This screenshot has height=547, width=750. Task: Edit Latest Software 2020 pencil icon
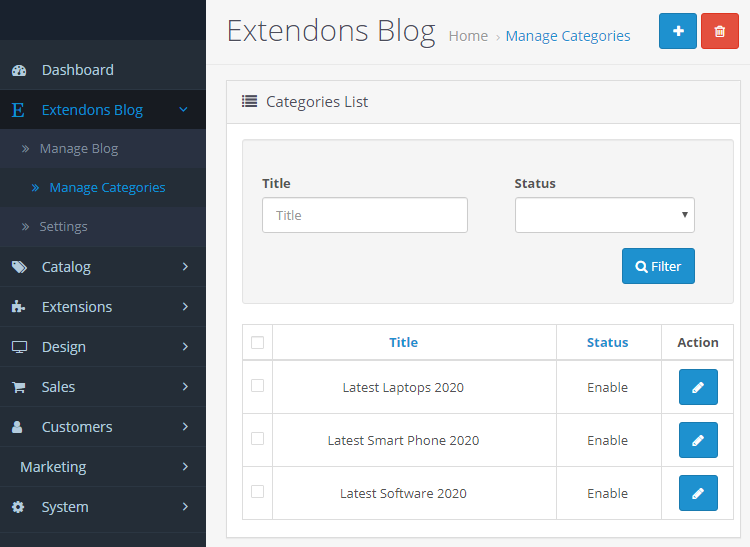click(x=698, y=493)
